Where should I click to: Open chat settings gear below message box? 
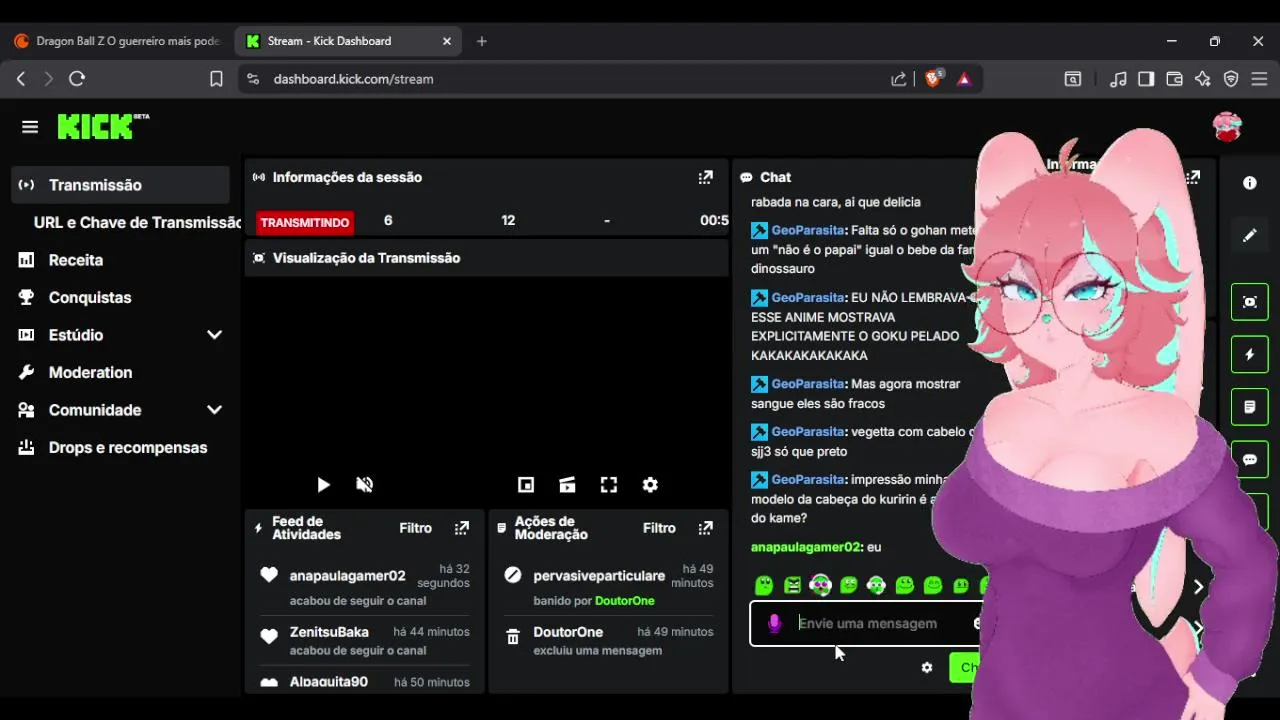pos(927,667)
